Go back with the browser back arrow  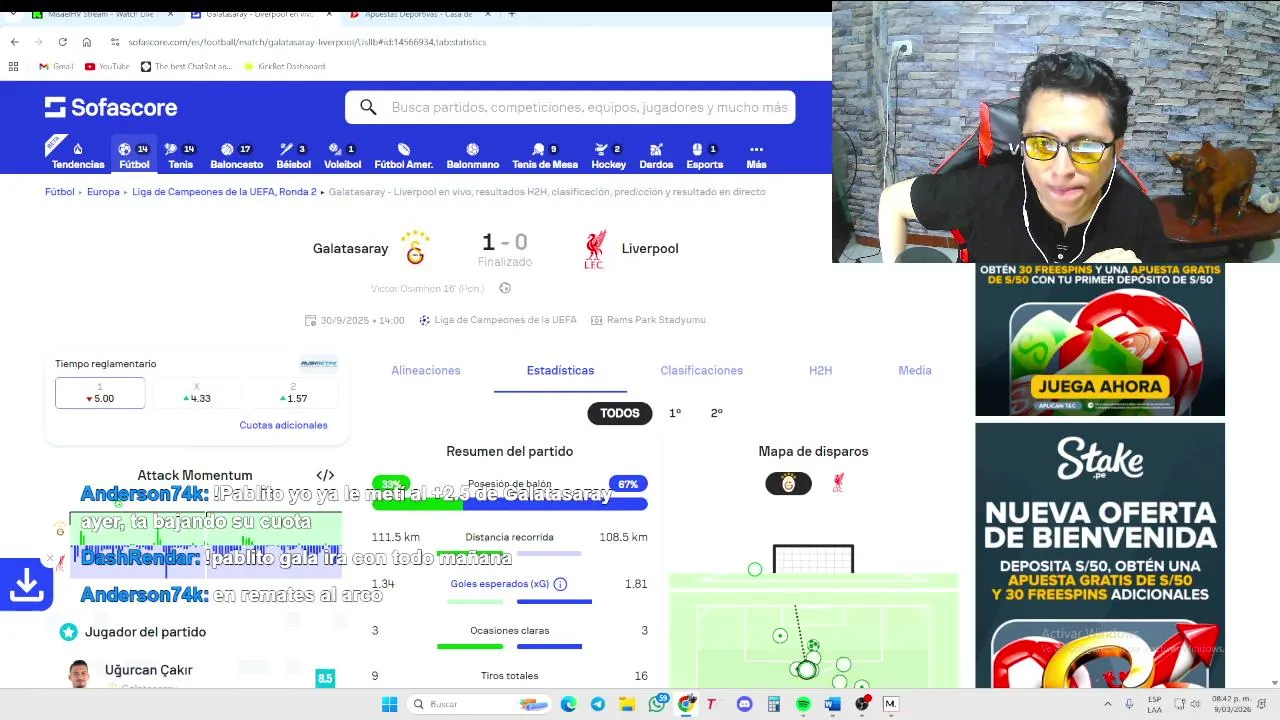coord(14,42)
